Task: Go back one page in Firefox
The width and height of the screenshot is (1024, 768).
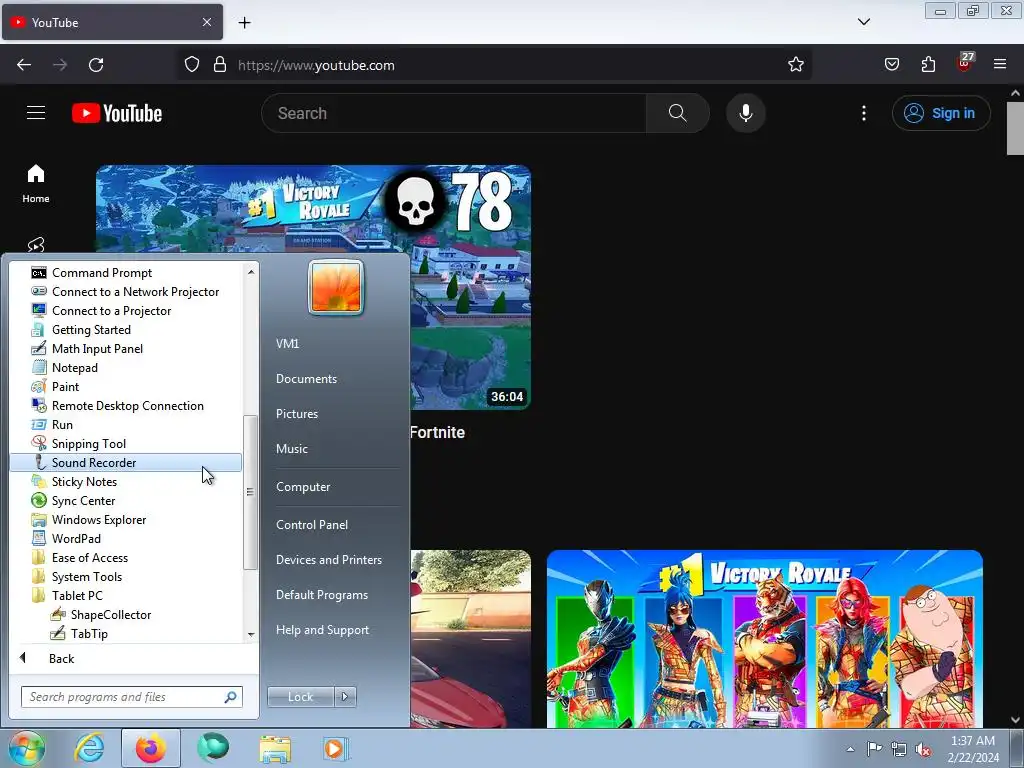Action: pyautogui.click(x=24, y=65)
